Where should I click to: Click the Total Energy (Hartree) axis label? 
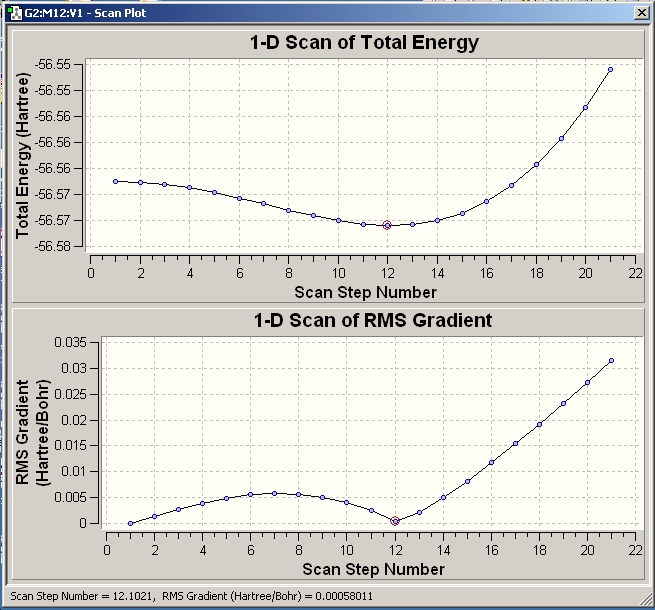[23, 155]
